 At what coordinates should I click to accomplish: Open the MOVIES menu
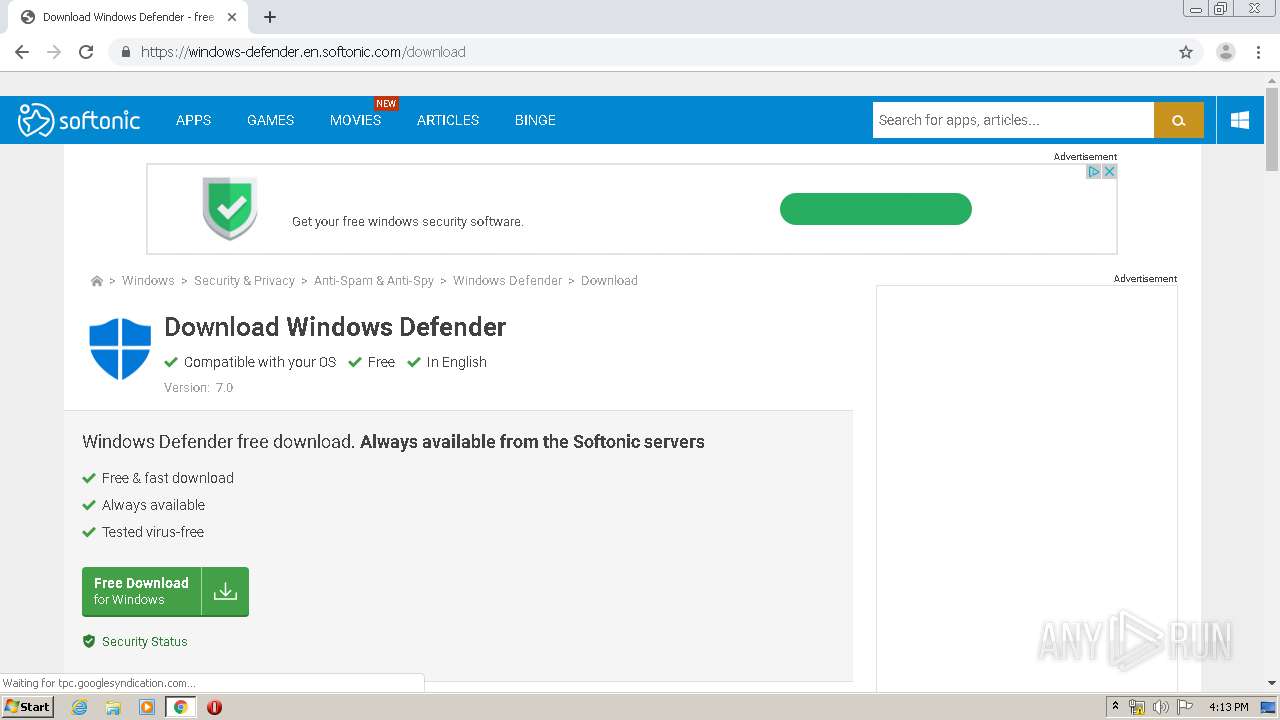pyautogui.click(x=356, y=120)
